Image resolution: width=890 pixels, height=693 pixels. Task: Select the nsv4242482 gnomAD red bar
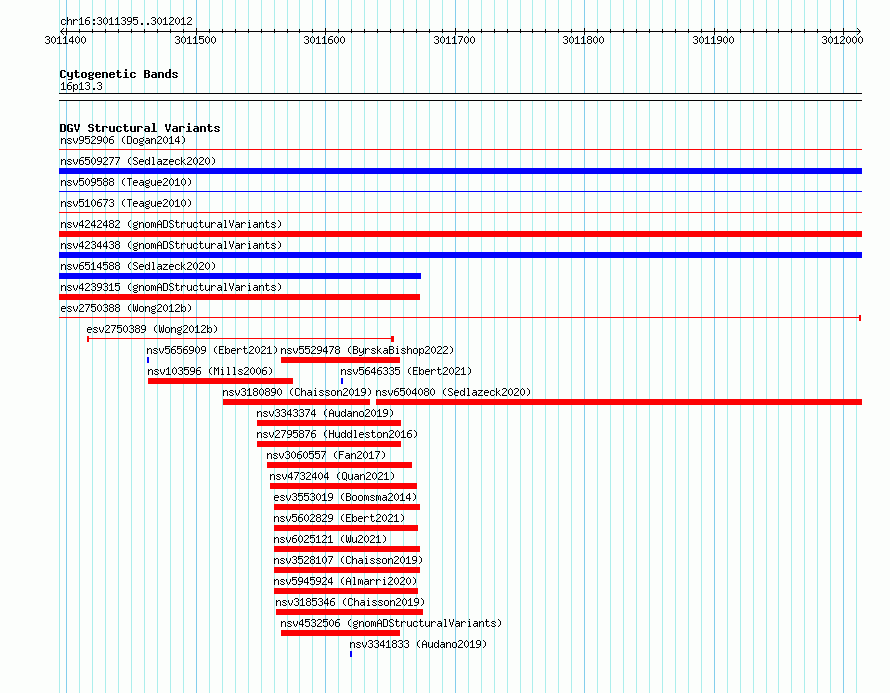pyautogui.click(x=460, y=234)
